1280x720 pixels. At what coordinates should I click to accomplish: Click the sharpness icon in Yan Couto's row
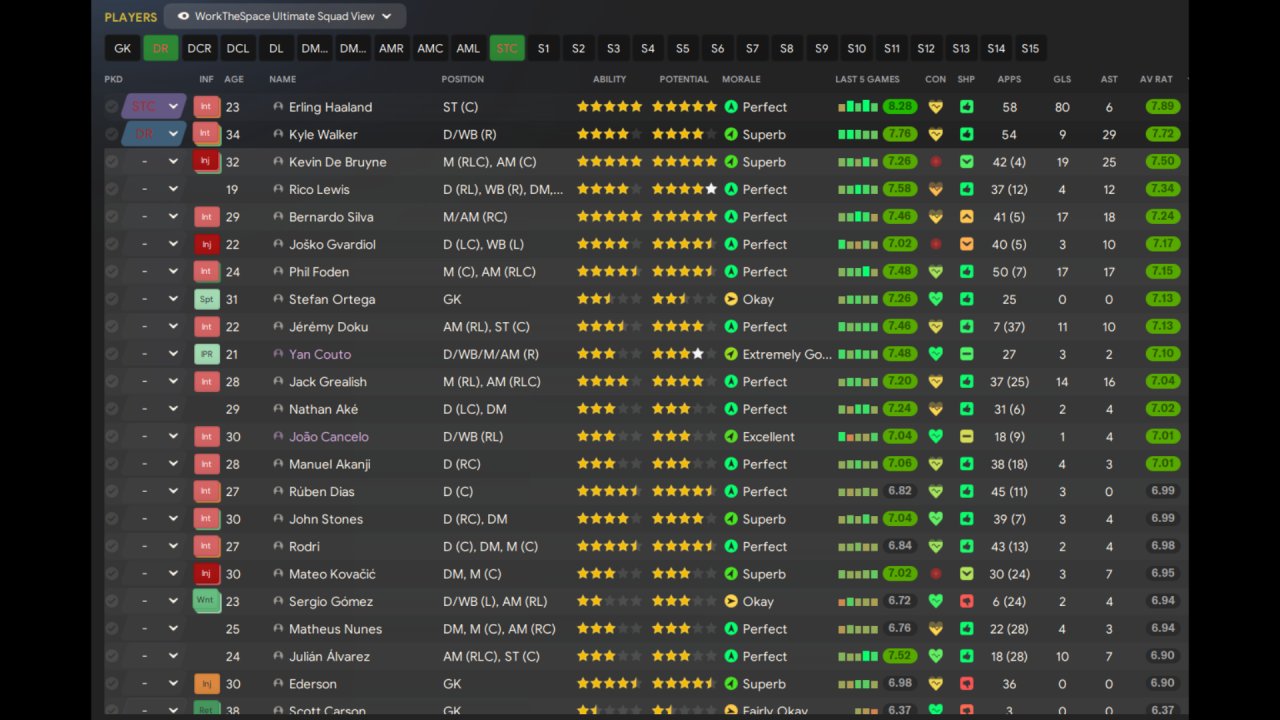click(x=967, y=354)
